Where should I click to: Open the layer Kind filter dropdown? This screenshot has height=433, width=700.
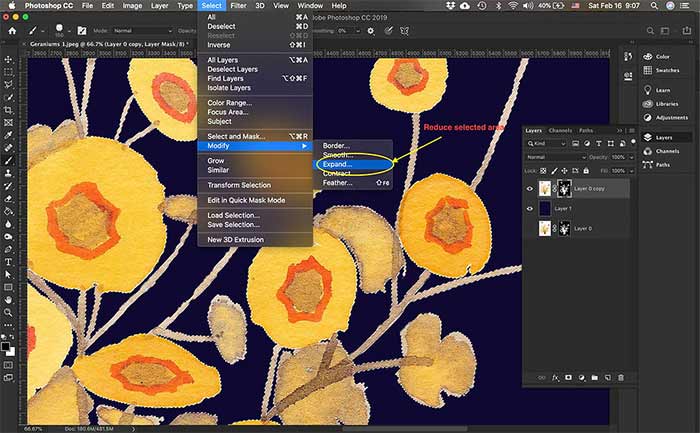(550, 144)
